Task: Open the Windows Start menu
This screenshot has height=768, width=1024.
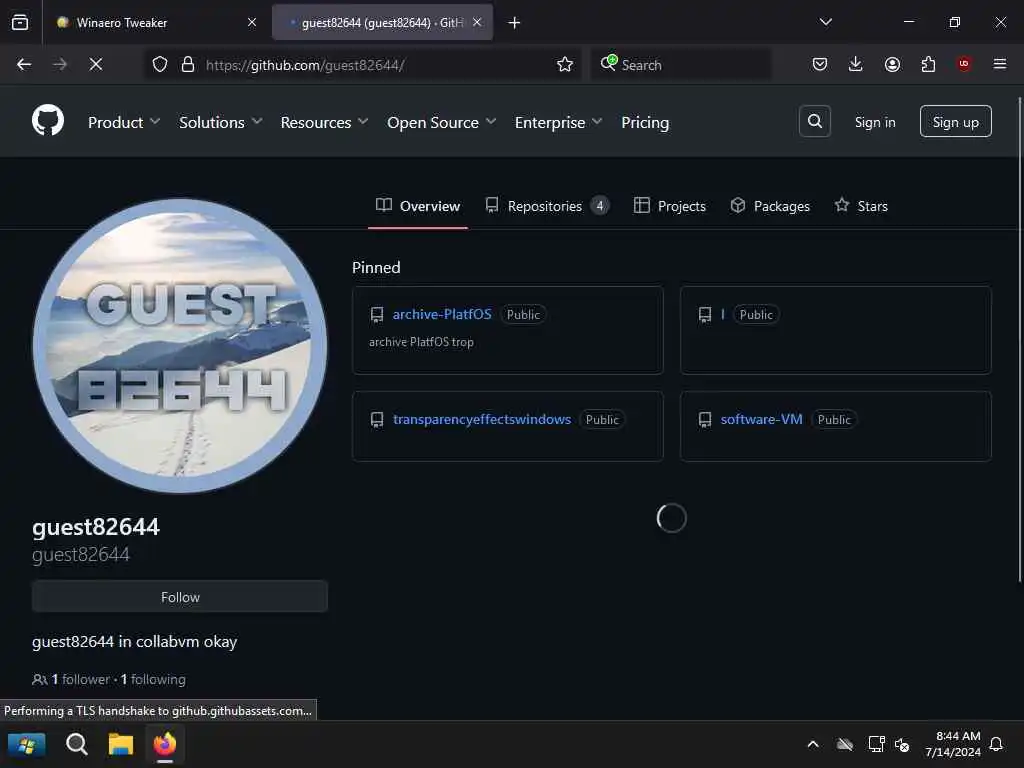Action: pyautogui.click(x=26, y=744)
